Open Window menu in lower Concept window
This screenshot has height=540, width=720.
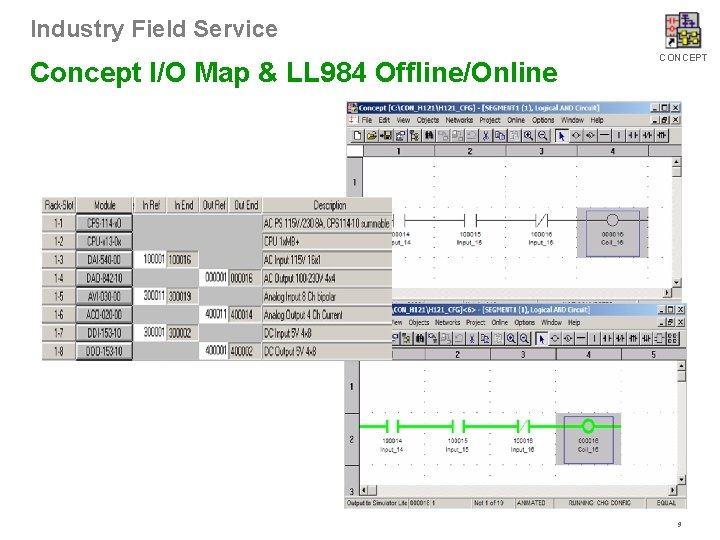pyautogui.click(x=551, y=323)
